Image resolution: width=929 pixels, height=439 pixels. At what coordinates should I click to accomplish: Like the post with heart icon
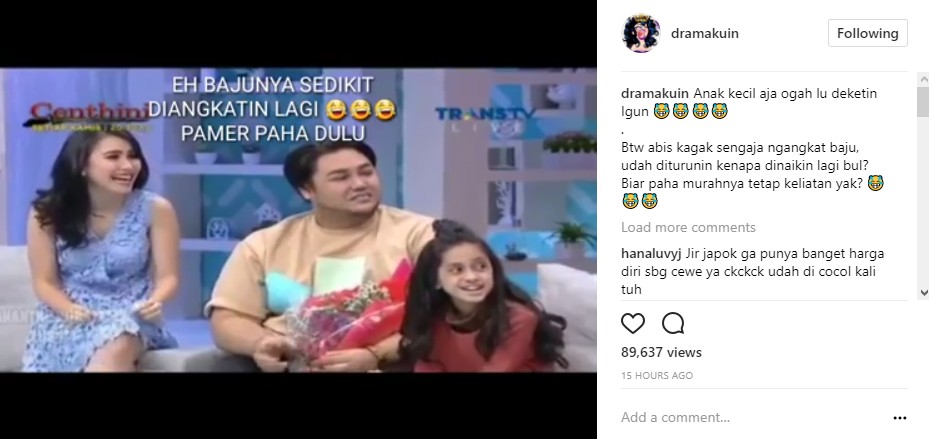tap(633, 323)
